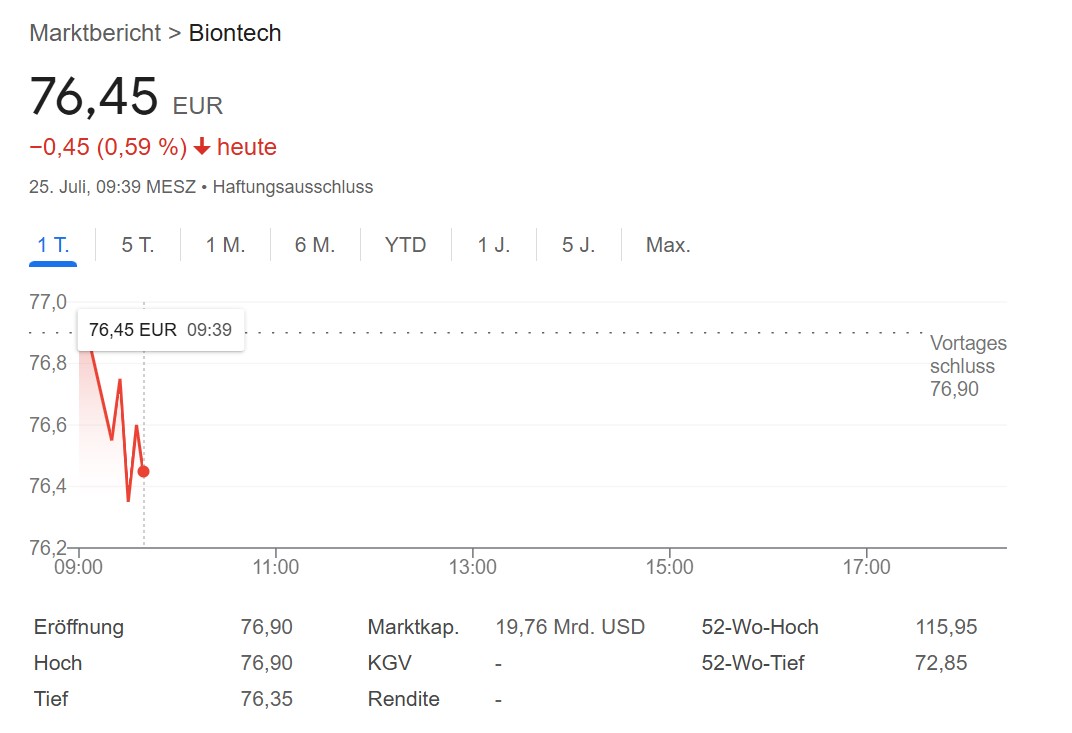1072x733 pixels.
Task: Switch to the 5 T. chart range
Action: [137, 245]
